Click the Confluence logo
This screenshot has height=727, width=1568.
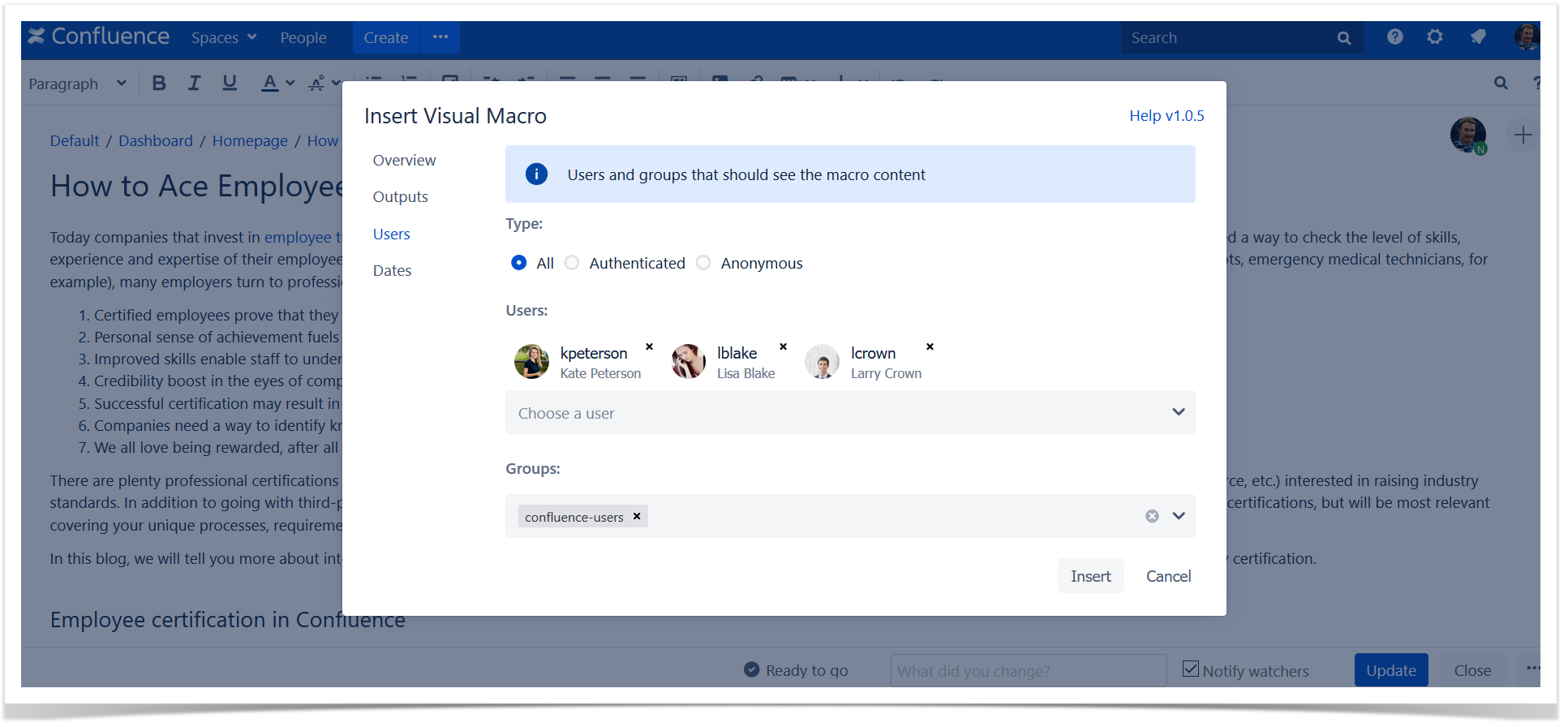pyautogui.click(x=98, y=37)
